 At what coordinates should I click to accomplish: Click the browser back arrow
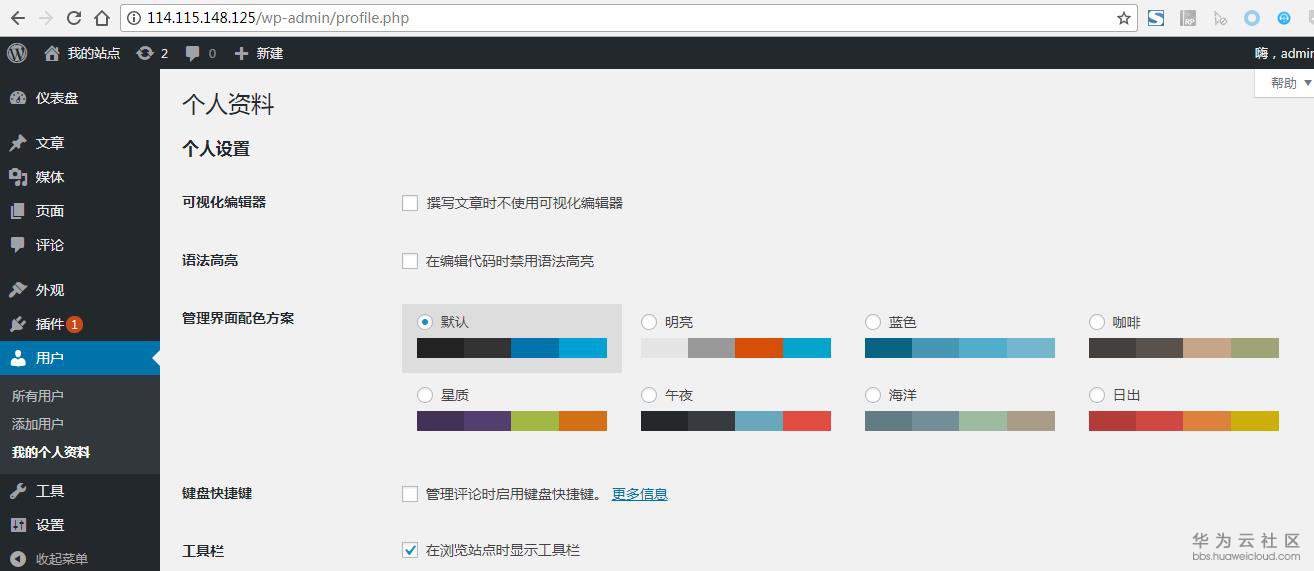(x=17, y=18)
